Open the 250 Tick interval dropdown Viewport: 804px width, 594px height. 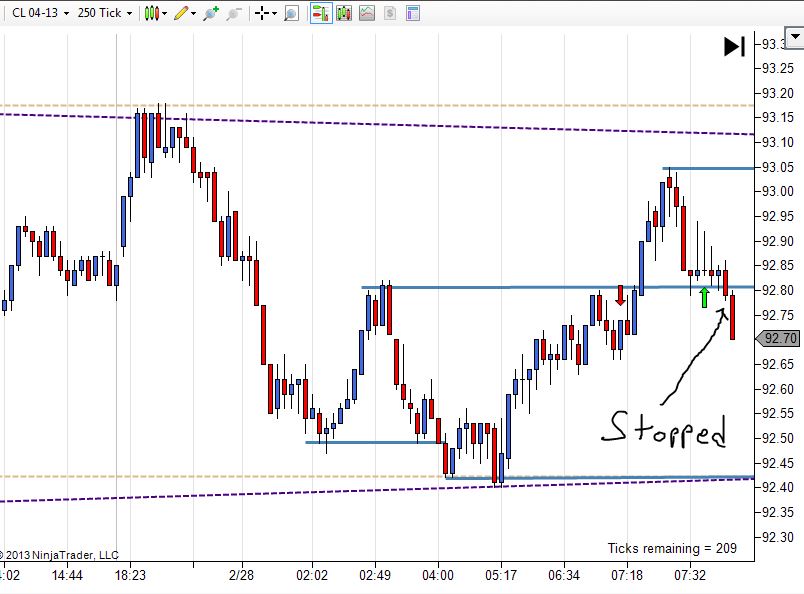click(105, 13)
